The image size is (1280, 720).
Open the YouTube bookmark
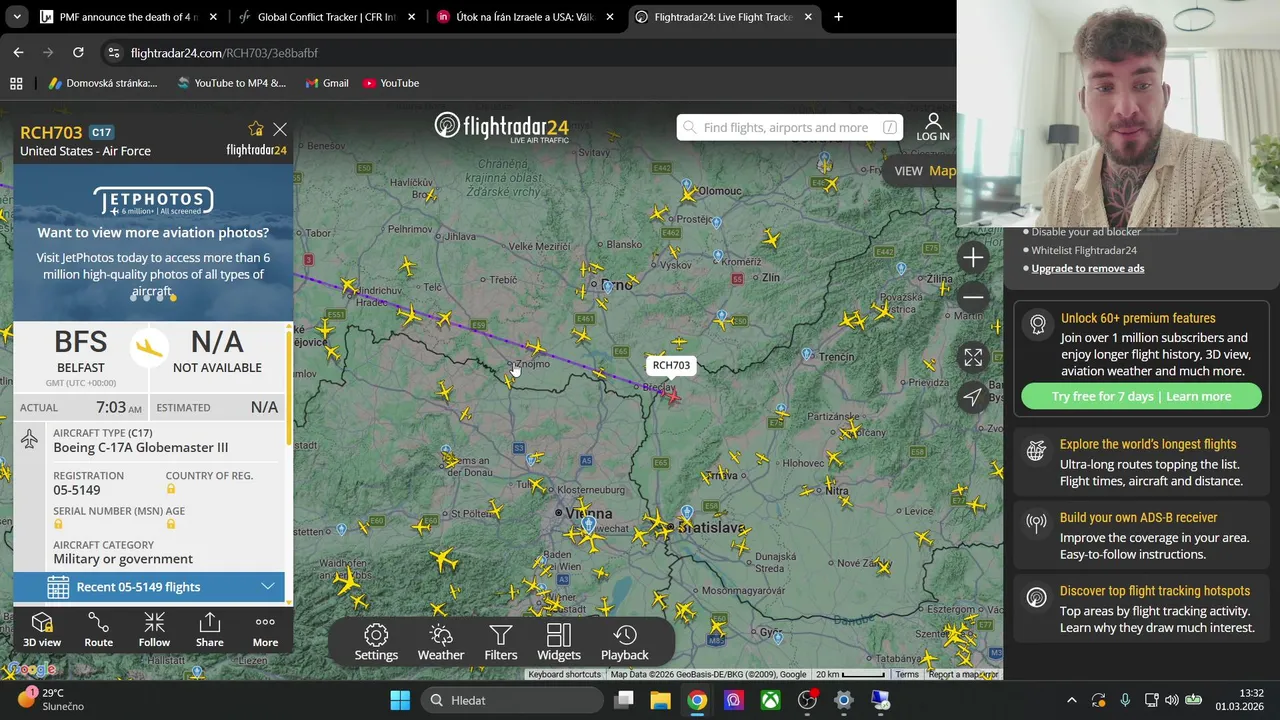391,83
